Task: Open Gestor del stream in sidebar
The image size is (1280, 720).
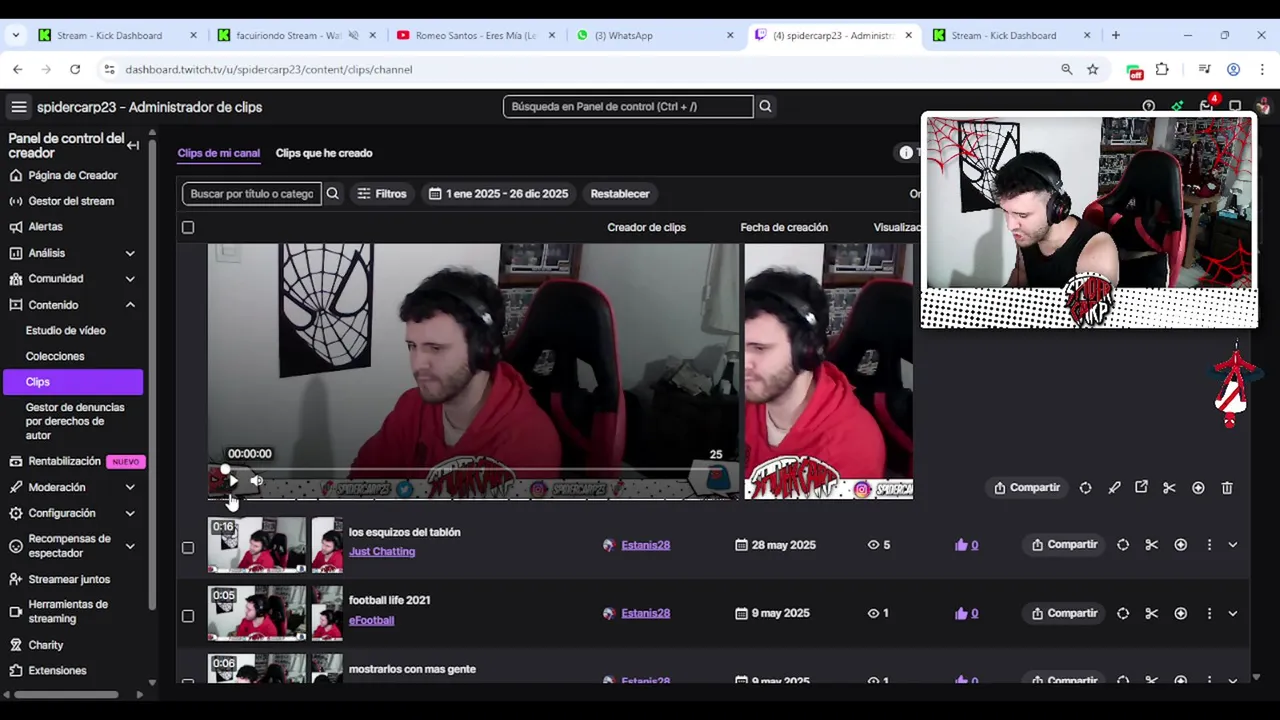Action: click(71, 201)
